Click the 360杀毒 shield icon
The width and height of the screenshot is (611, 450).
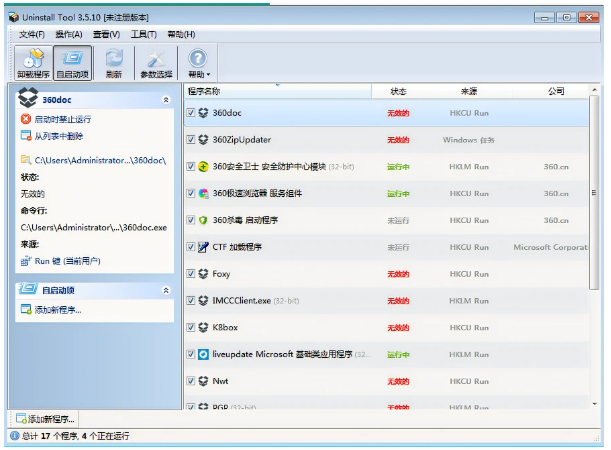tap(203, 220)
